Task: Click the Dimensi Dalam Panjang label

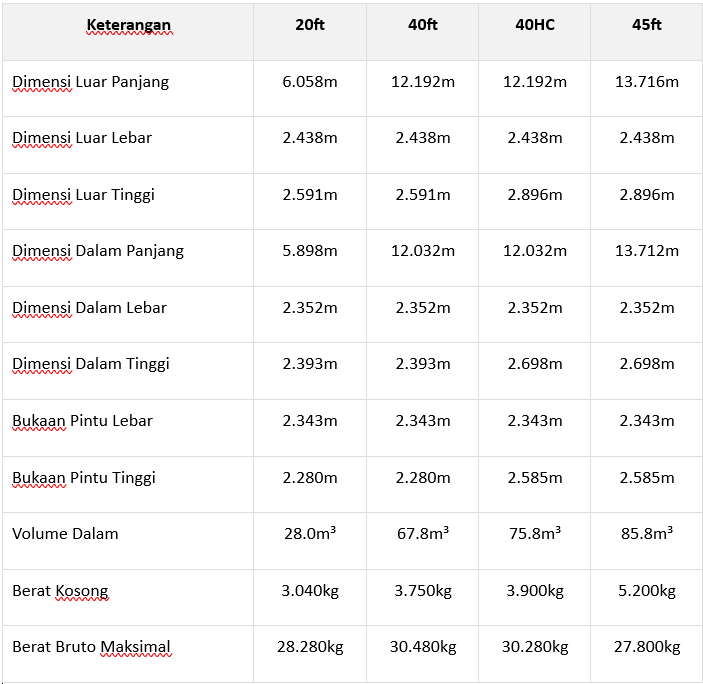Action: (98, 251)
